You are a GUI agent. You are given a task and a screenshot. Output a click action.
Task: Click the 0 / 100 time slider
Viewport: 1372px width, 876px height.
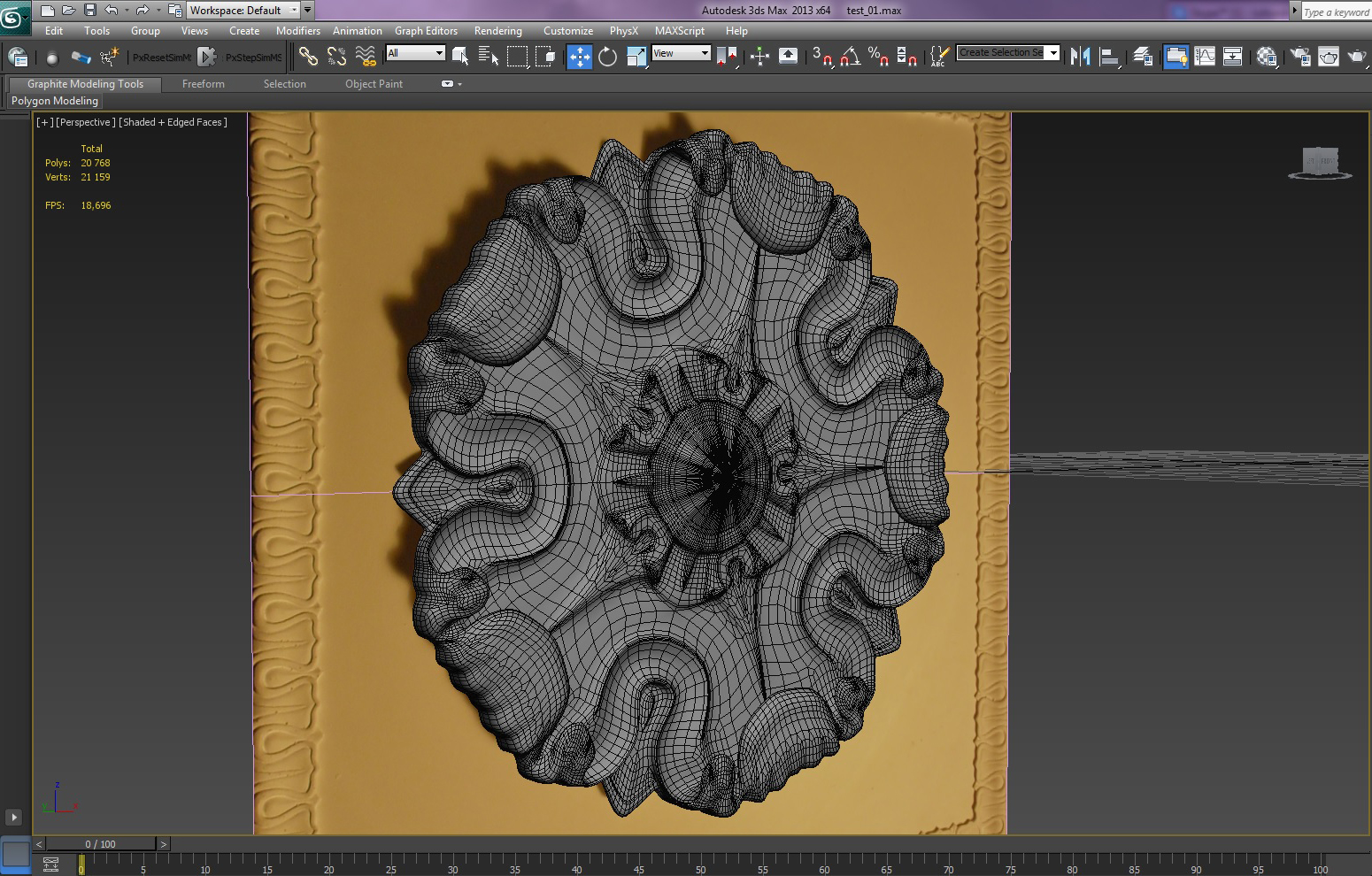(x=100, y=844)
